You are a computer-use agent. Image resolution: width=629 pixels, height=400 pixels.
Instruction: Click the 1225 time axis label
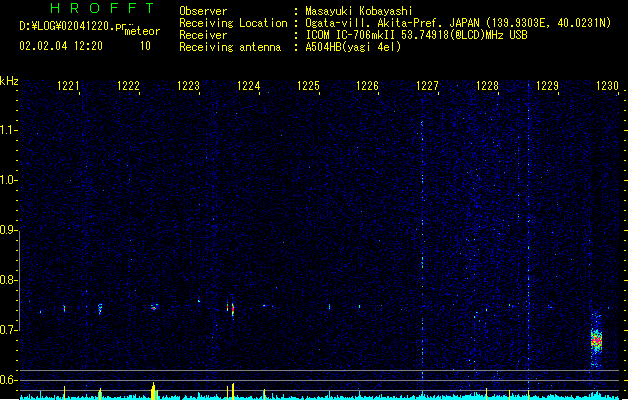(308, 86)
